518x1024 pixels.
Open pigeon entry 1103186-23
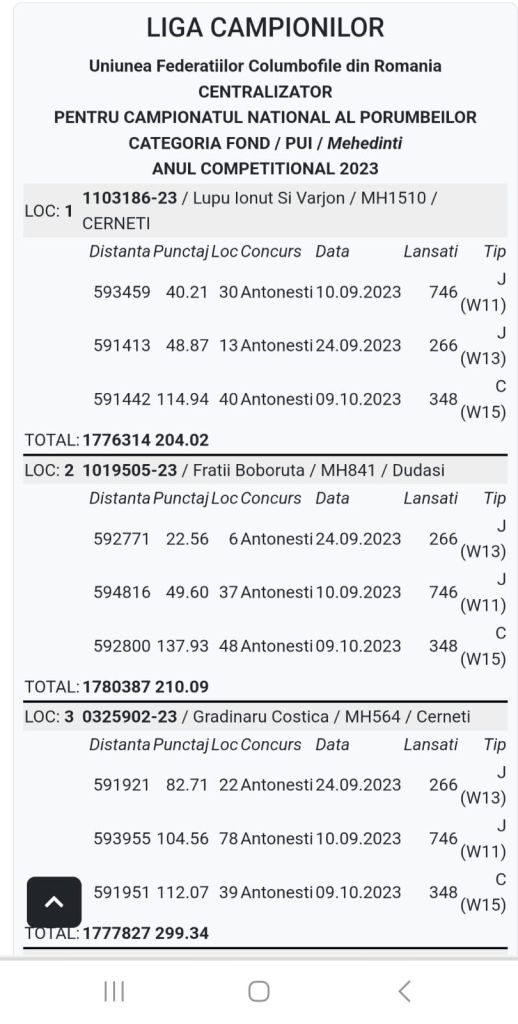[x=129, y=198]
